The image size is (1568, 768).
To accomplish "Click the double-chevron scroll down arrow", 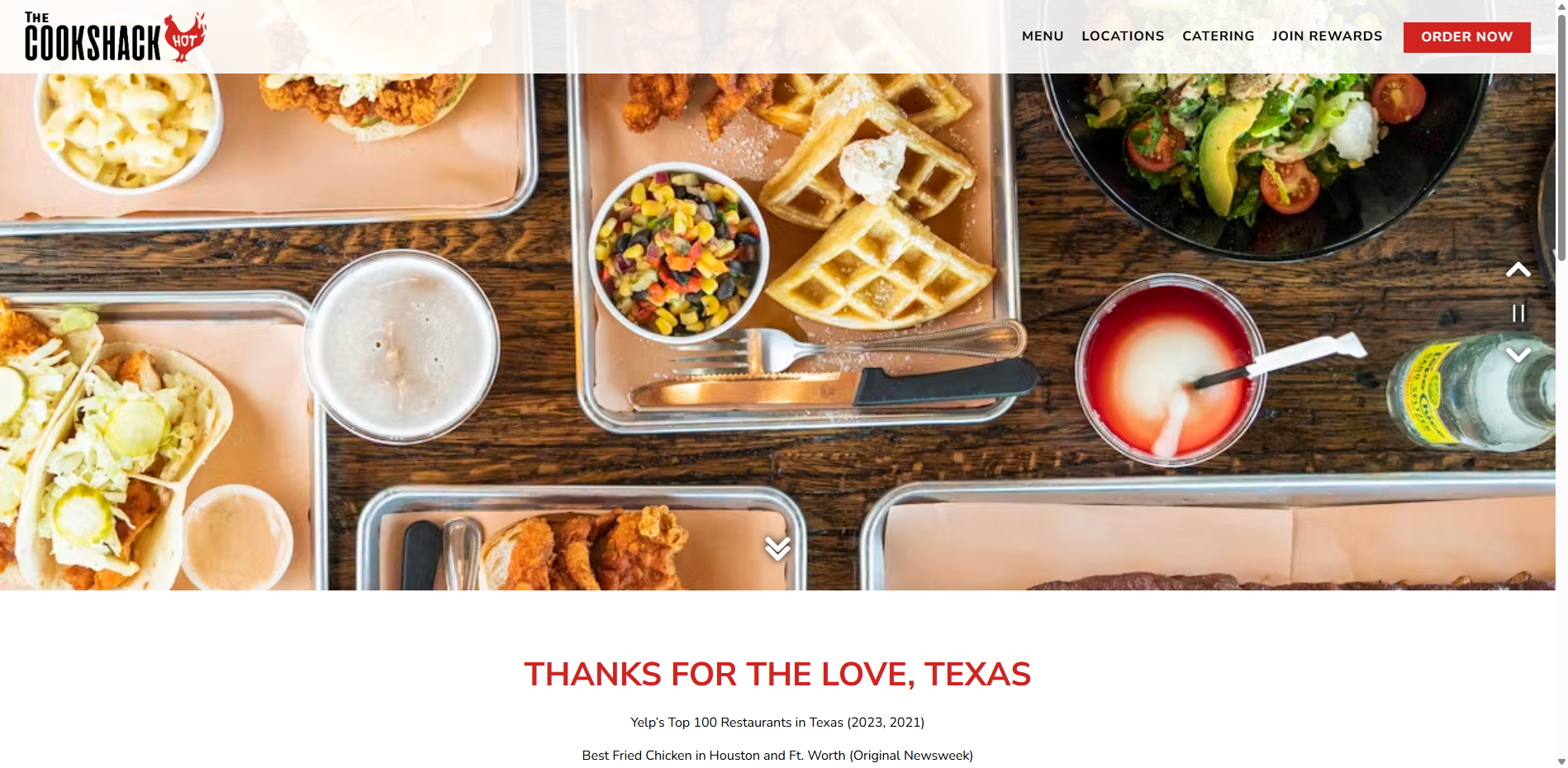I will [x=777, y=548].
